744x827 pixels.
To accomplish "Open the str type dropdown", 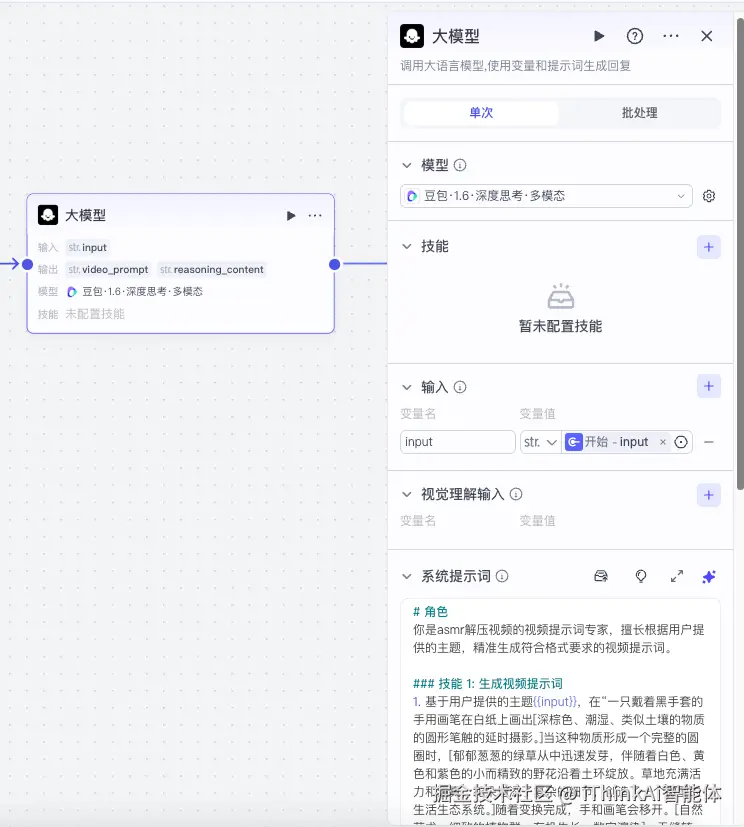I will click(x=540, y=442).
